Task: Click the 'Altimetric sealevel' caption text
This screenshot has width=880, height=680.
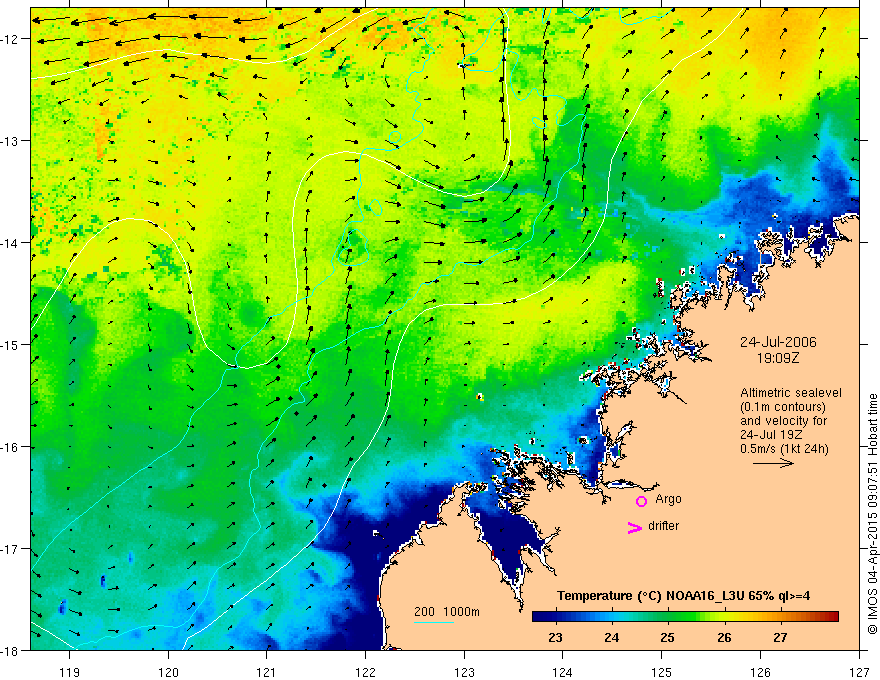Action: [x=791, y=393]
